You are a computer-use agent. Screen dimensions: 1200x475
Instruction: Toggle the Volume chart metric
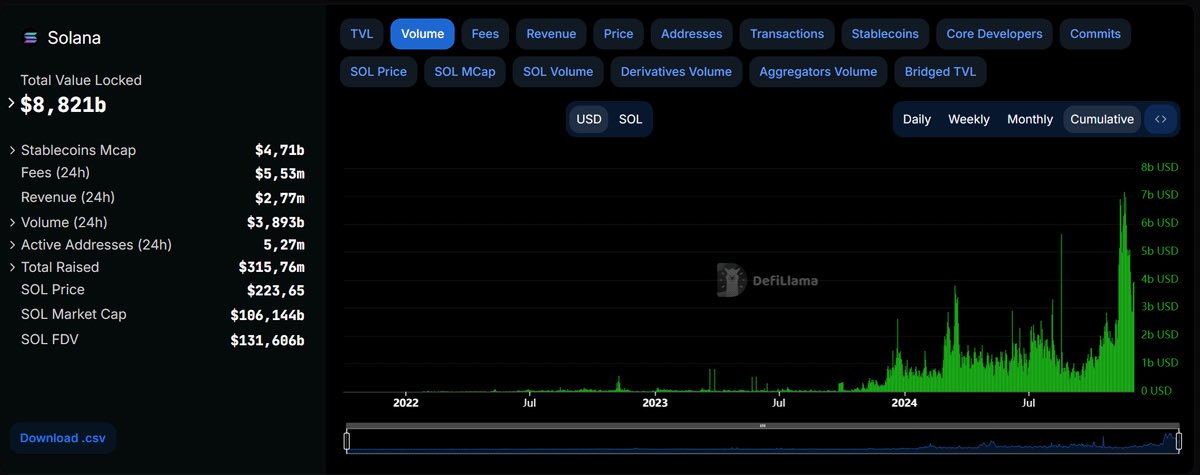(x=422, y=33)
